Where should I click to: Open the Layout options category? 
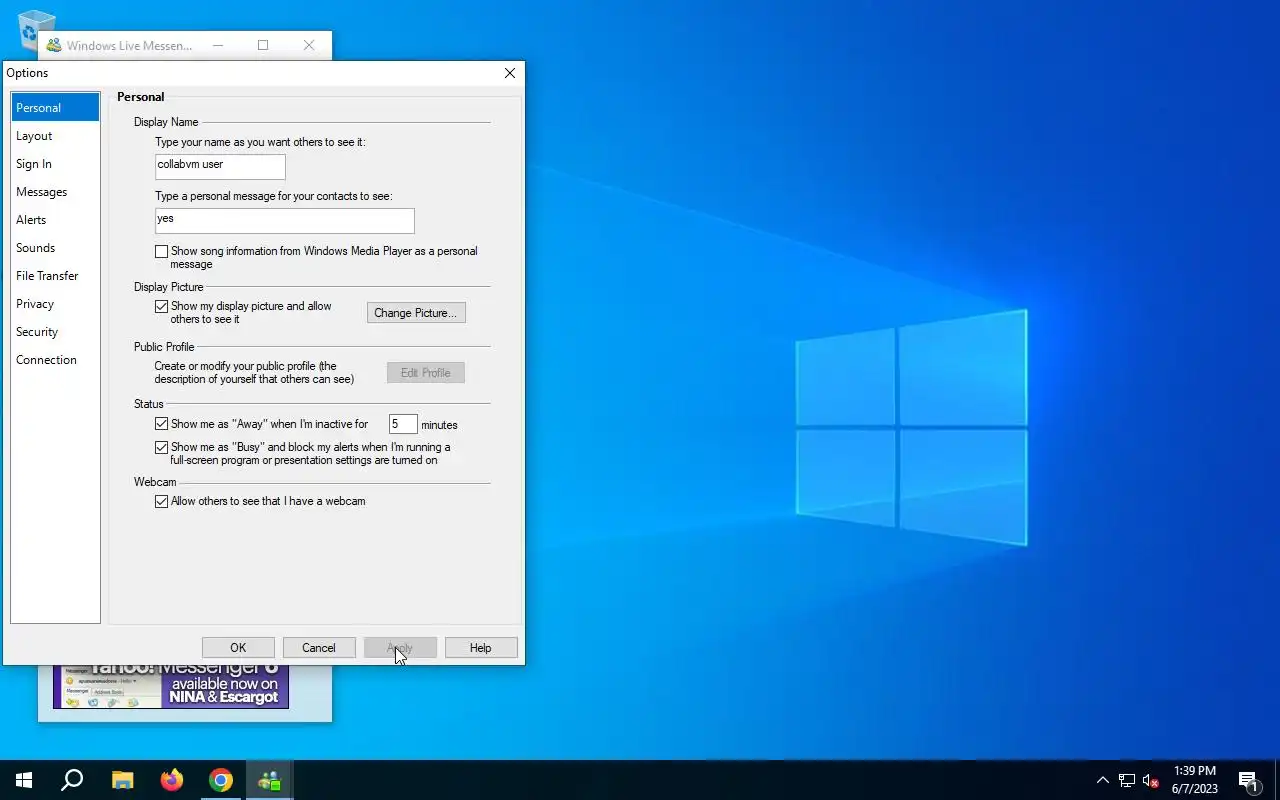pyautogui.click(x=55, y=136)
